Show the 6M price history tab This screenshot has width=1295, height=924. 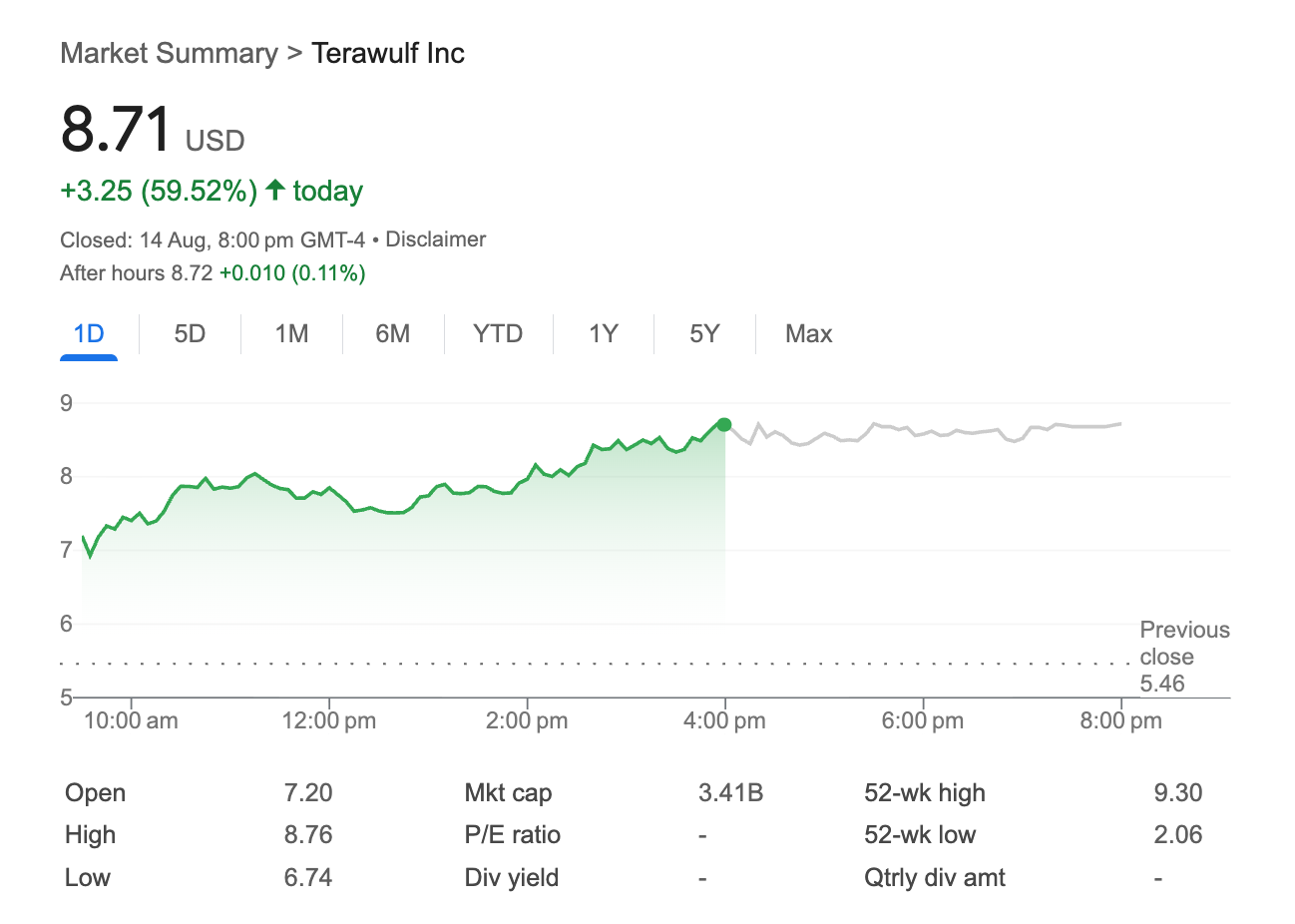pos(393,333)
